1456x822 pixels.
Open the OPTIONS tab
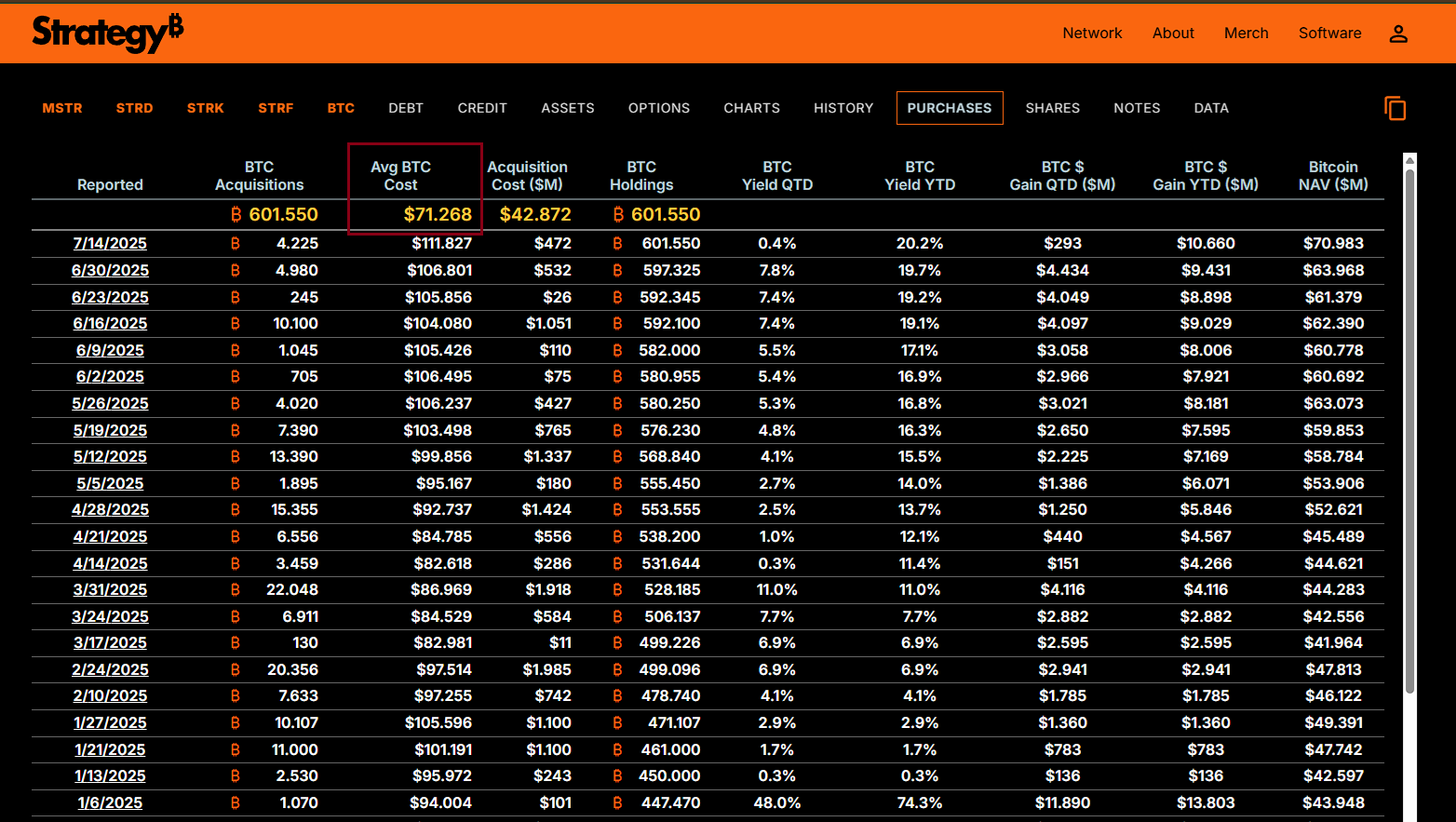tap(658, 108)
